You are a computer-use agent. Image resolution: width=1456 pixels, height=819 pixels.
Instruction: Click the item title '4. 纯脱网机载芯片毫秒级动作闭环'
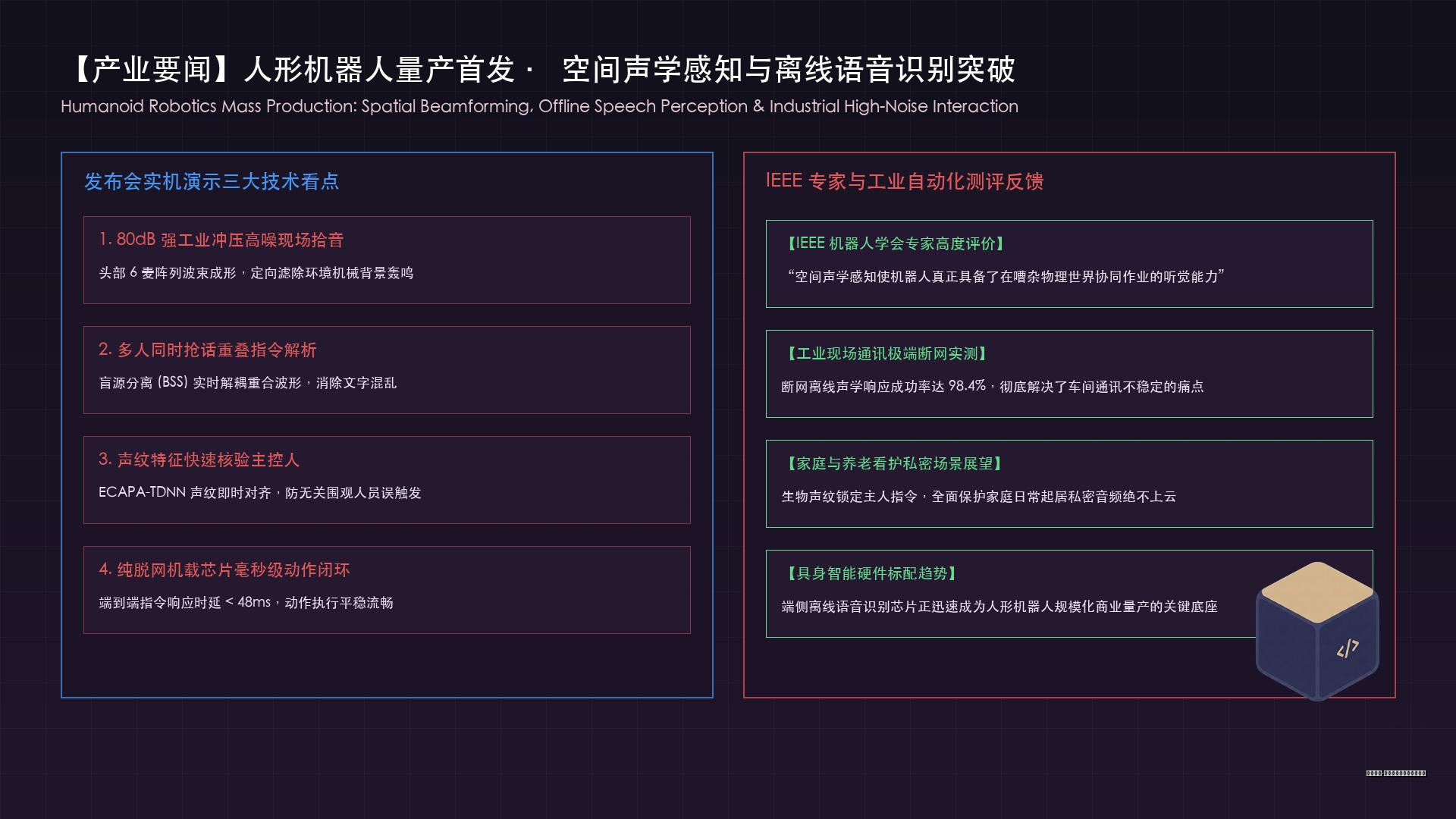tap(224, 570)
